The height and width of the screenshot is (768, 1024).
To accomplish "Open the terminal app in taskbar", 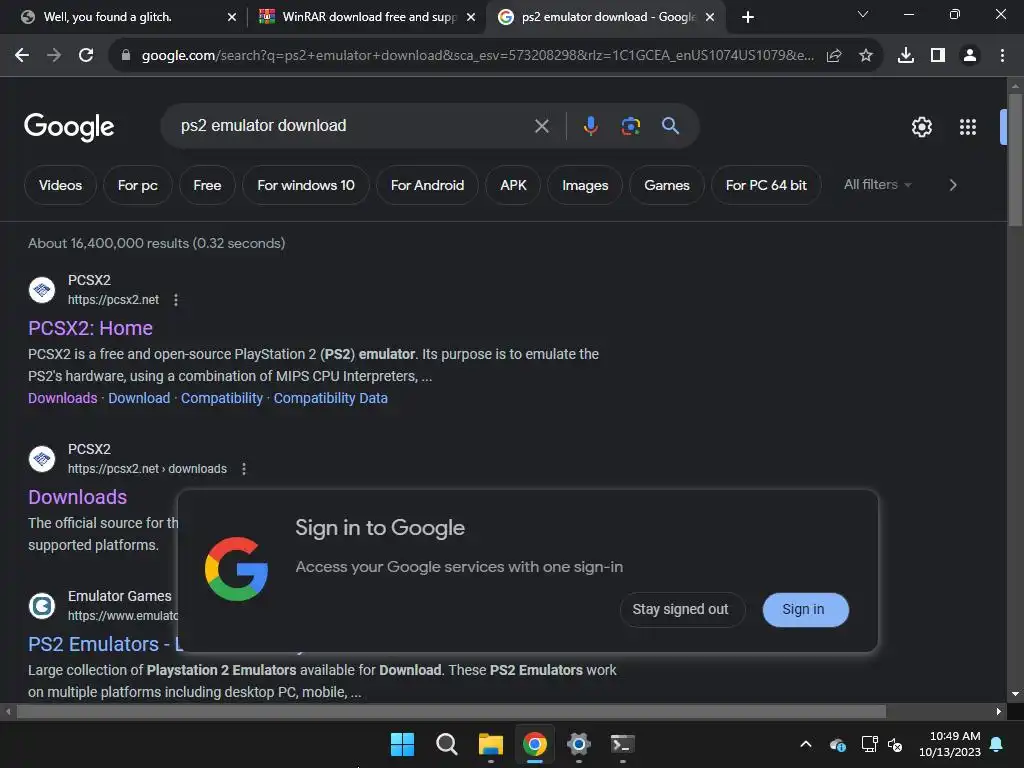I will click(622, 744).
